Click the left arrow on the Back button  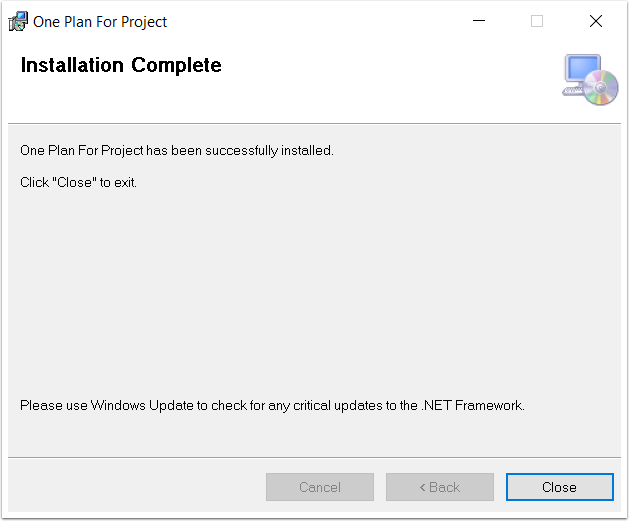pyautogui.click(x=422, y=487)
